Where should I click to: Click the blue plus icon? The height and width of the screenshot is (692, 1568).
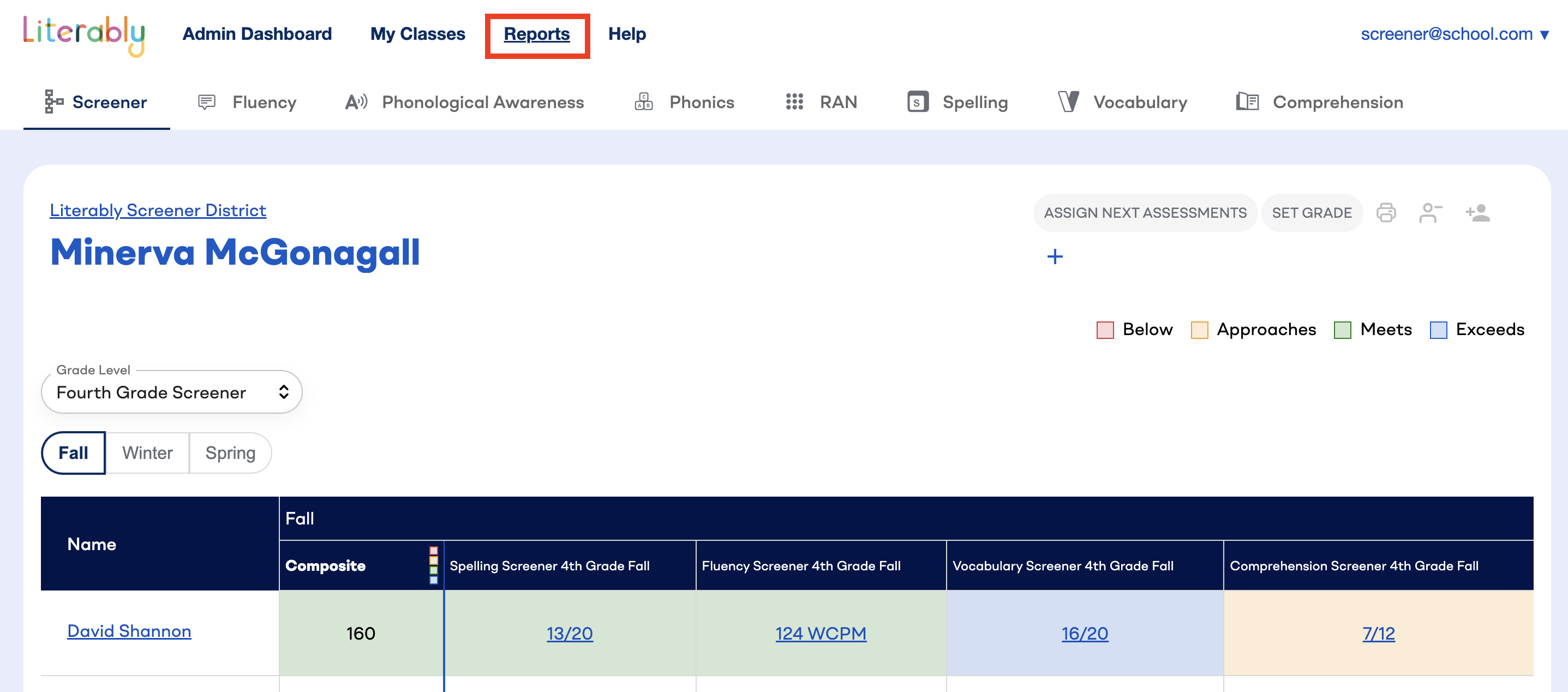pos(1055,256)
